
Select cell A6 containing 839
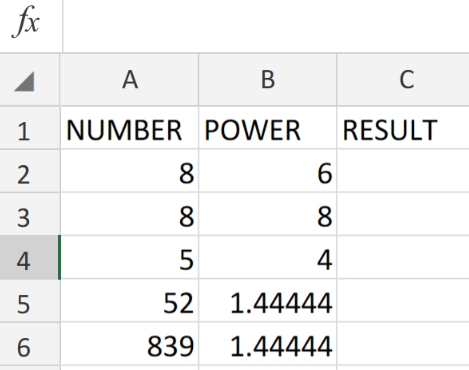[x=129, y=344]
